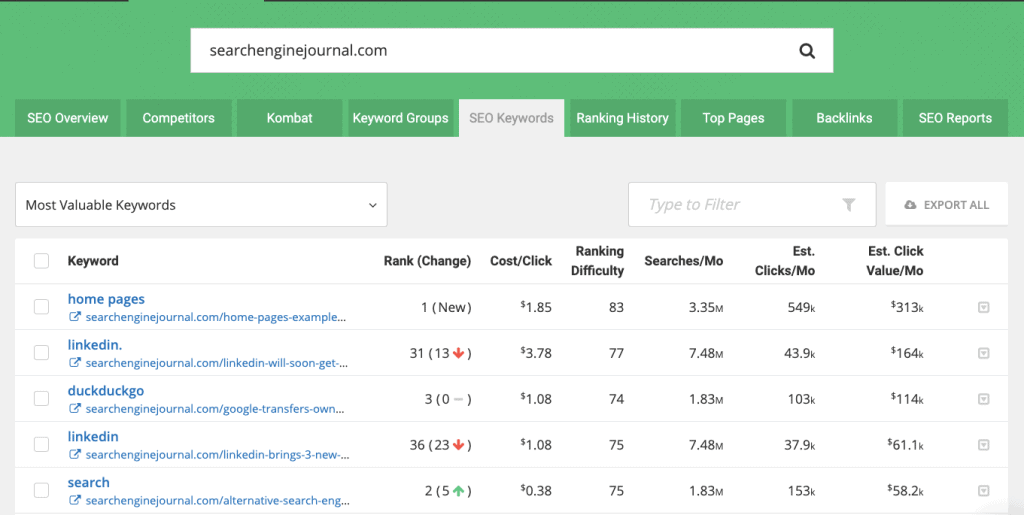Click the $0.38 cost per click value
The width and height of the screenshot is (1024, 515).
[536, 491]
